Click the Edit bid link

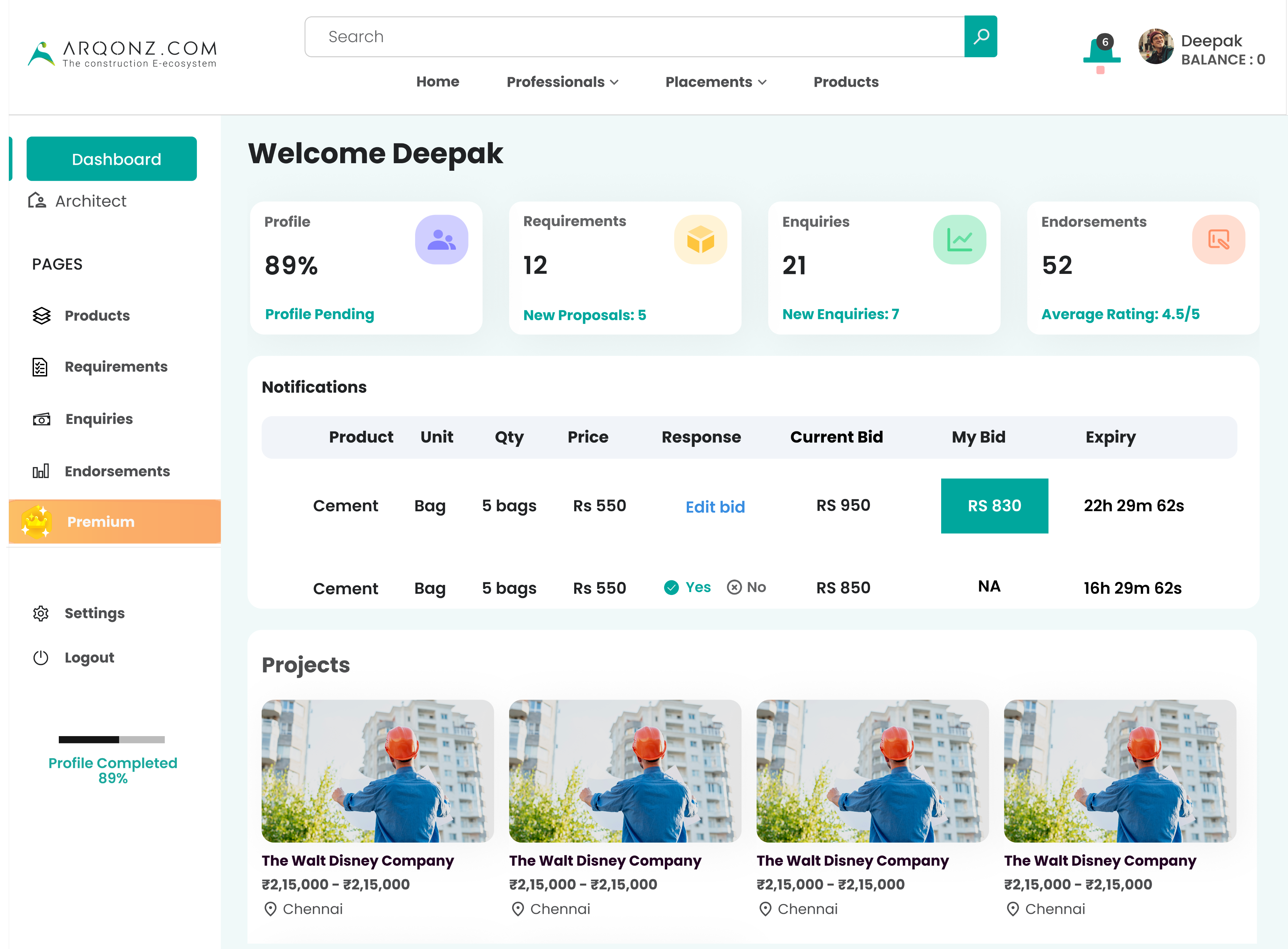point(715,507)
